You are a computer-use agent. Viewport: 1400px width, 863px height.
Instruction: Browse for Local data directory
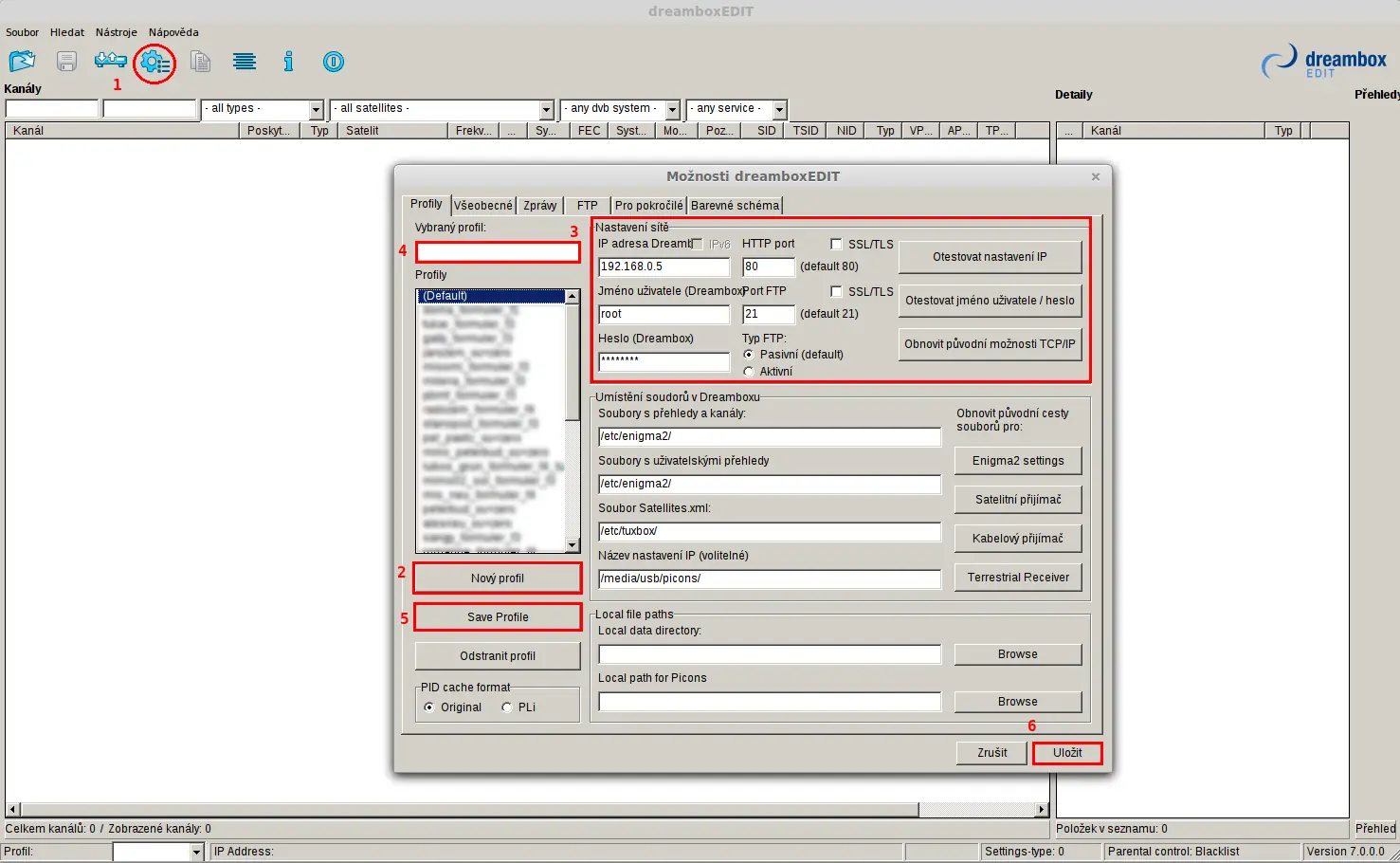pyautogui.click(x=1018, y=654)
